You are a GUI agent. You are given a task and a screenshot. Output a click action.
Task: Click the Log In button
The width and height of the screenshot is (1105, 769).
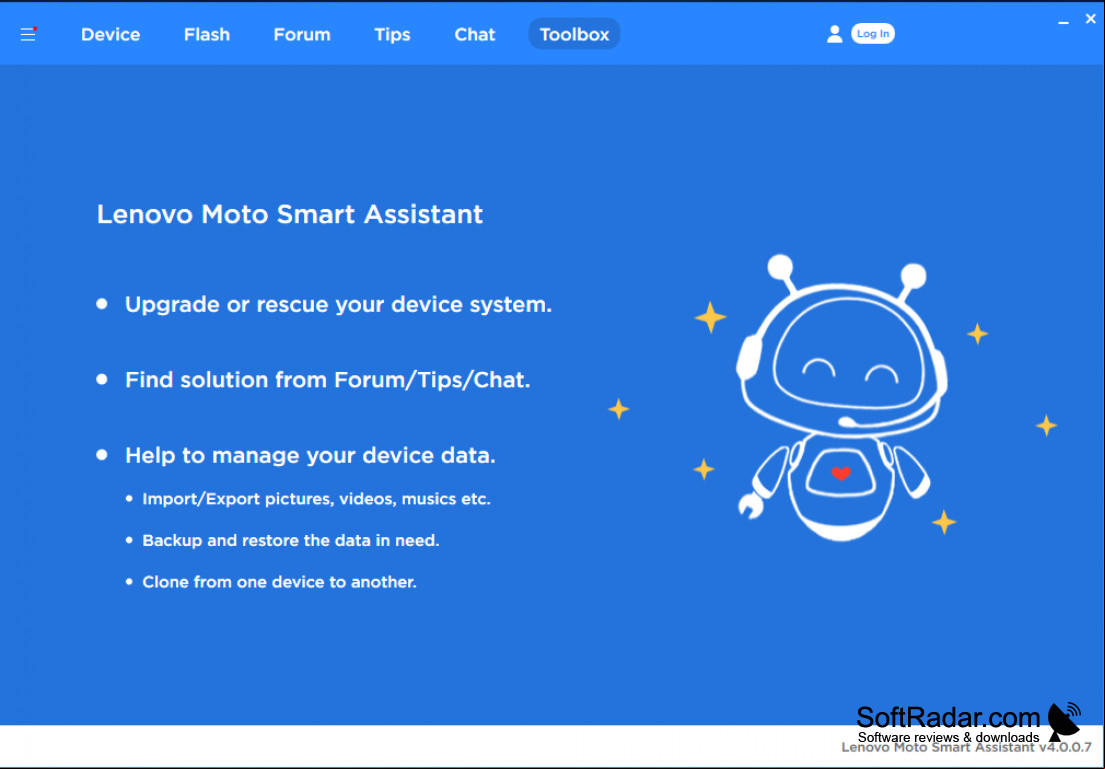(872, 34)
